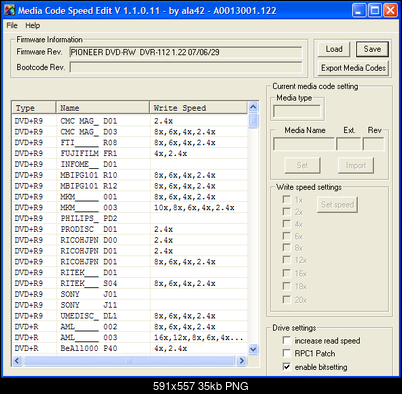Close the Media Code Speed Edit window
The height and width of the screenshot is (394, 402).
pos(390,10)
